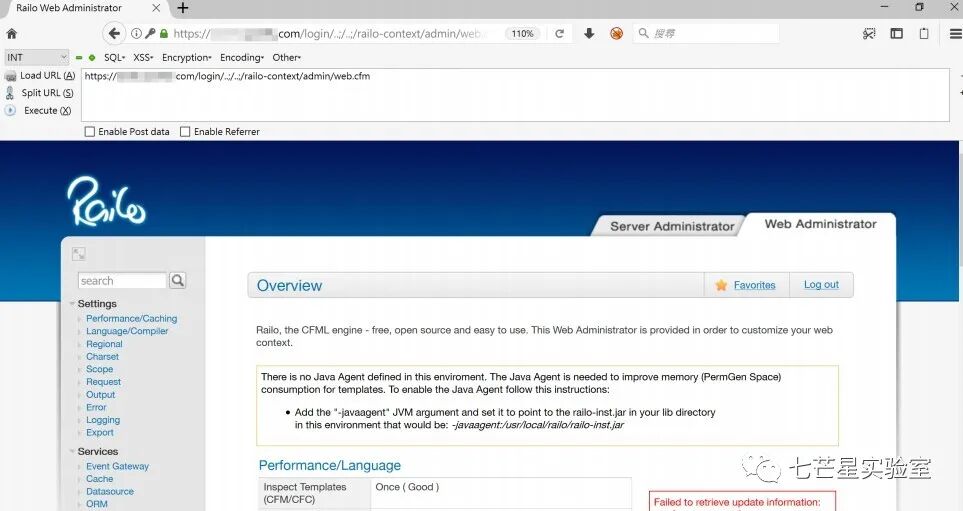Viewport: 963px width, 511px height.
Task: Open site info icon in address bar
Action: [x=136, y=33]
